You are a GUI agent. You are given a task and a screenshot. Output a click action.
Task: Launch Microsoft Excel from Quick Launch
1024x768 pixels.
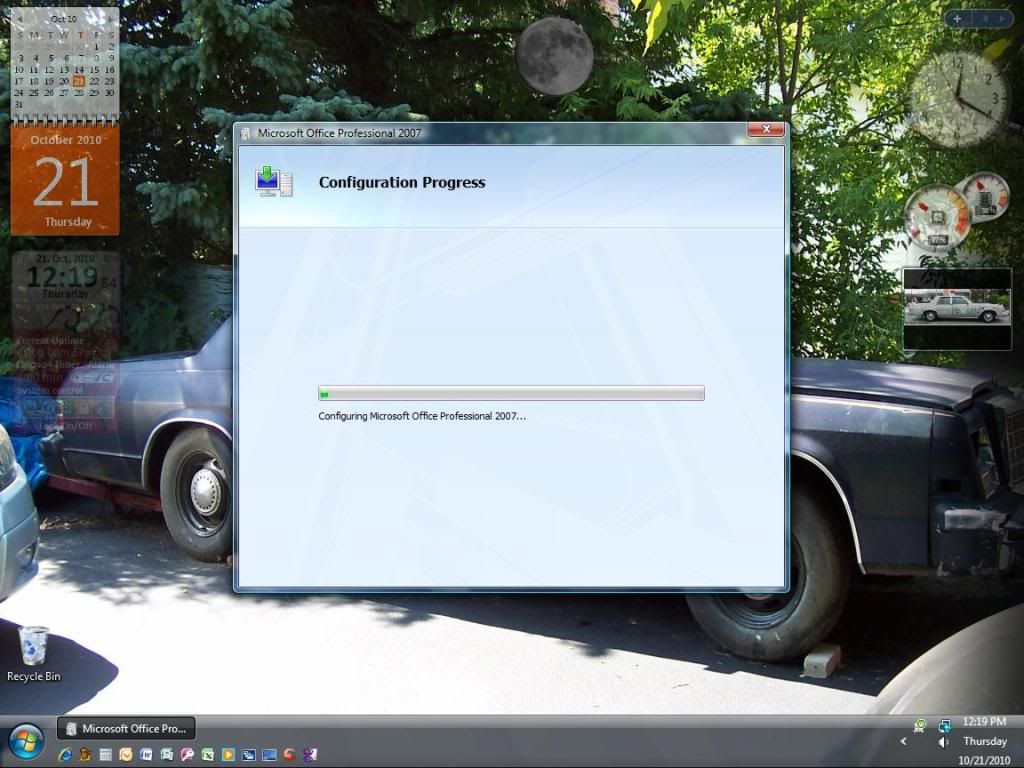207,755
